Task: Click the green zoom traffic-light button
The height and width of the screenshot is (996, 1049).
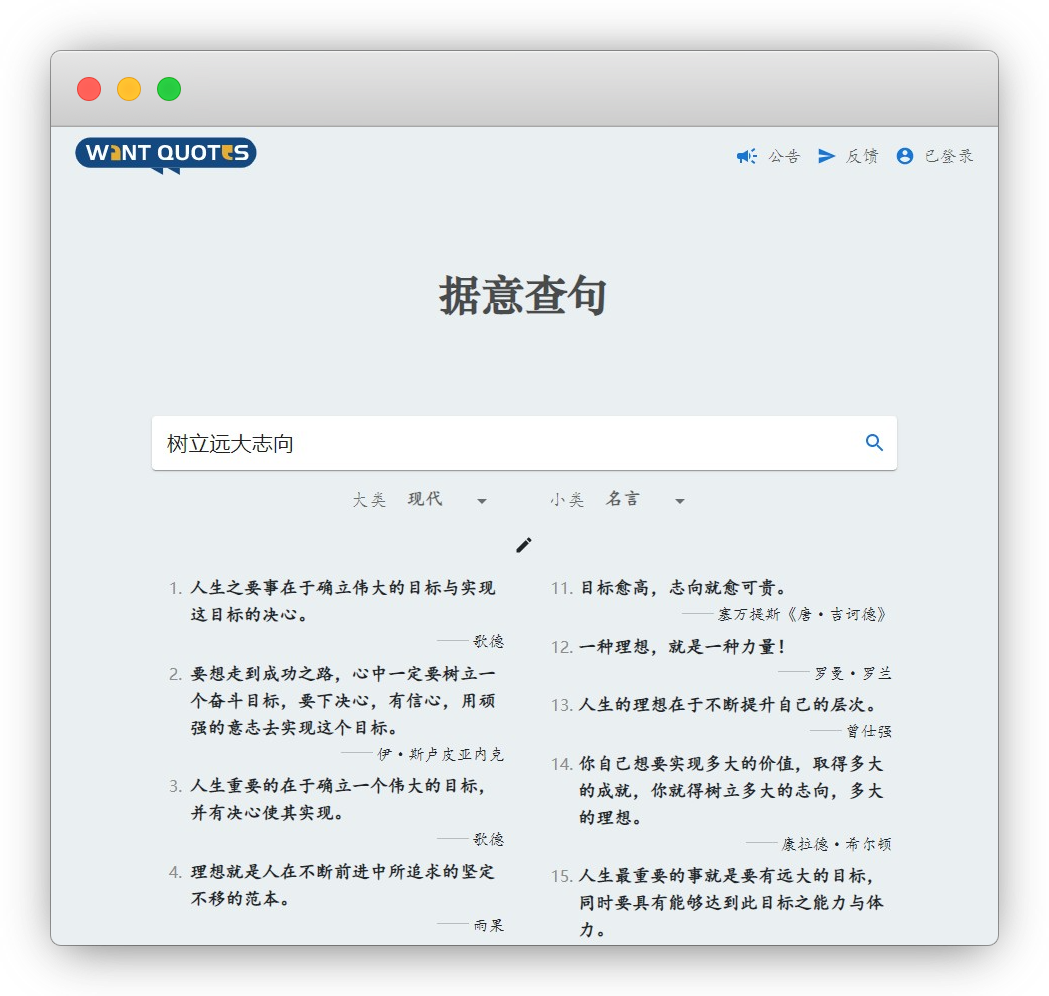Action: pyautogui.click(x=169, y=88)
